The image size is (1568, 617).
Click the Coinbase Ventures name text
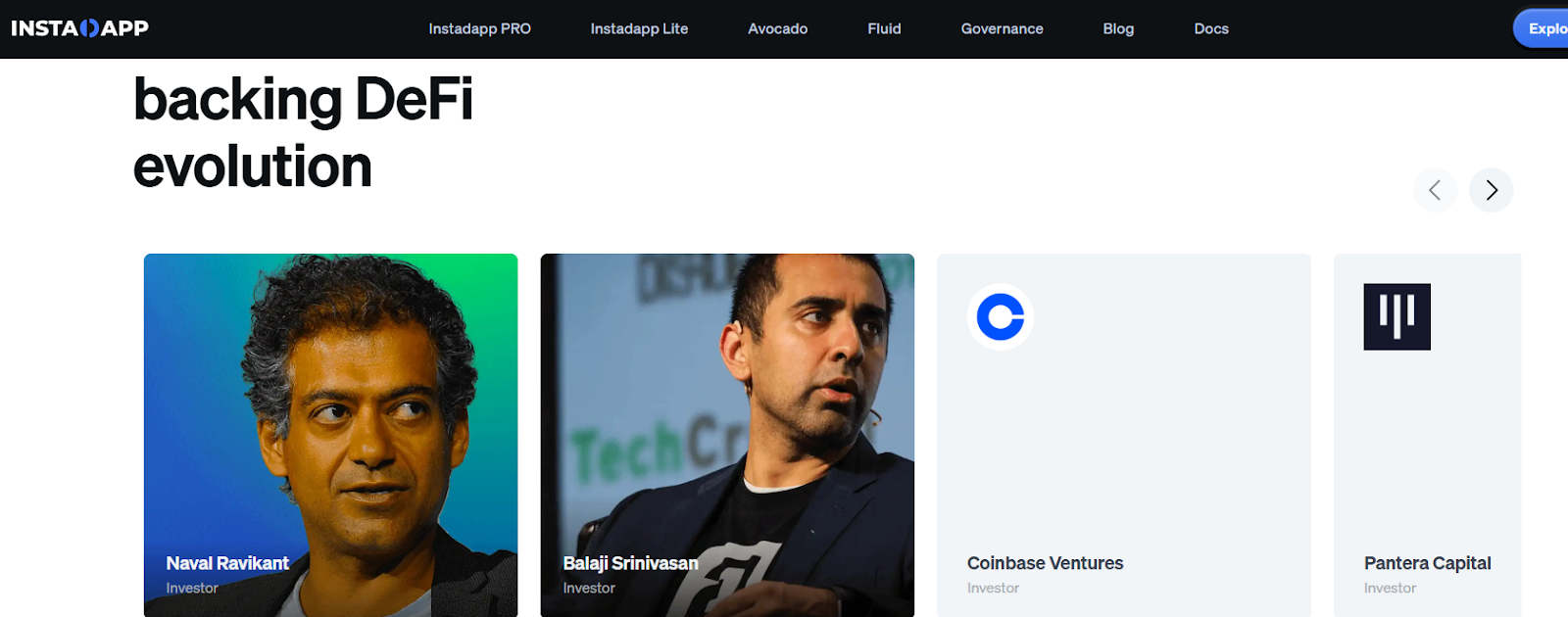[1045, 563]
